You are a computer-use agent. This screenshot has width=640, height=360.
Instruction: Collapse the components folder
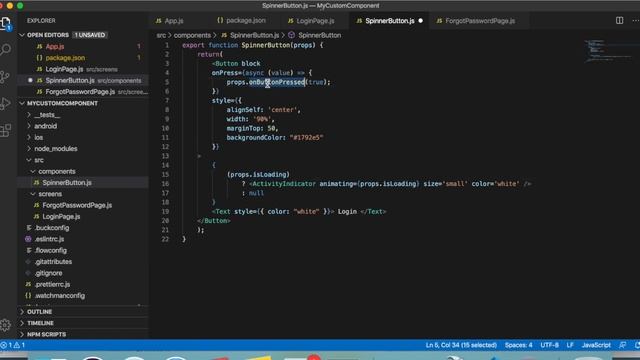(x=57, y=171)
